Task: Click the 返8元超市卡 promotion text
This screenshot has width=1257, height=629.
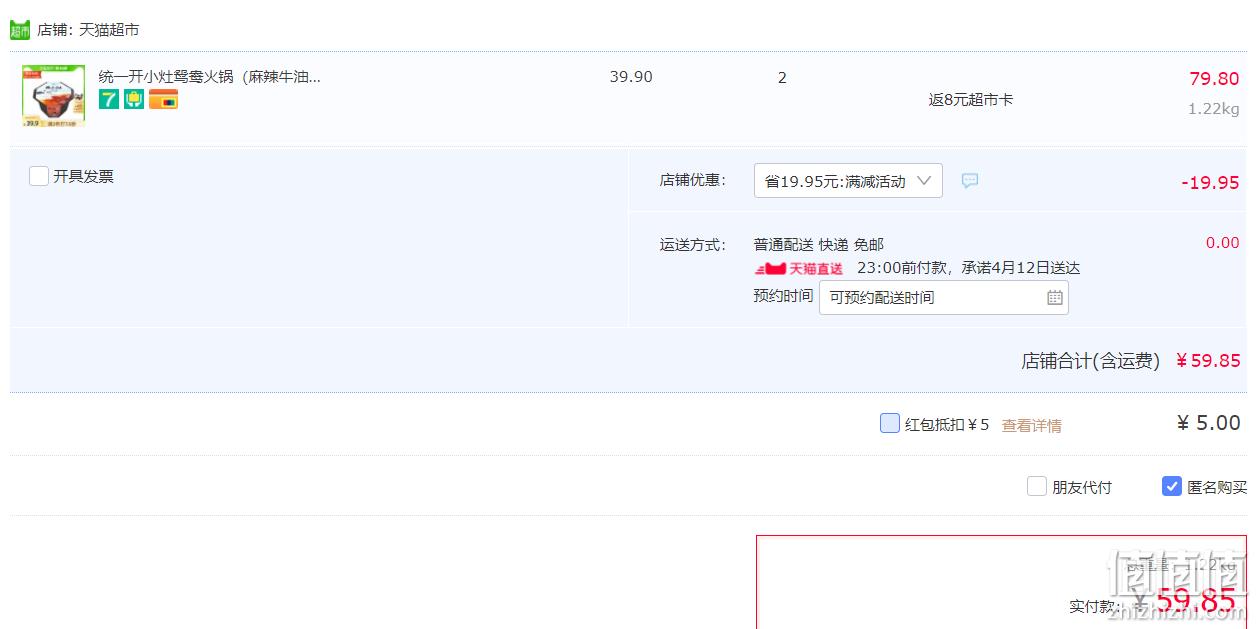Action: click(971, 99)
